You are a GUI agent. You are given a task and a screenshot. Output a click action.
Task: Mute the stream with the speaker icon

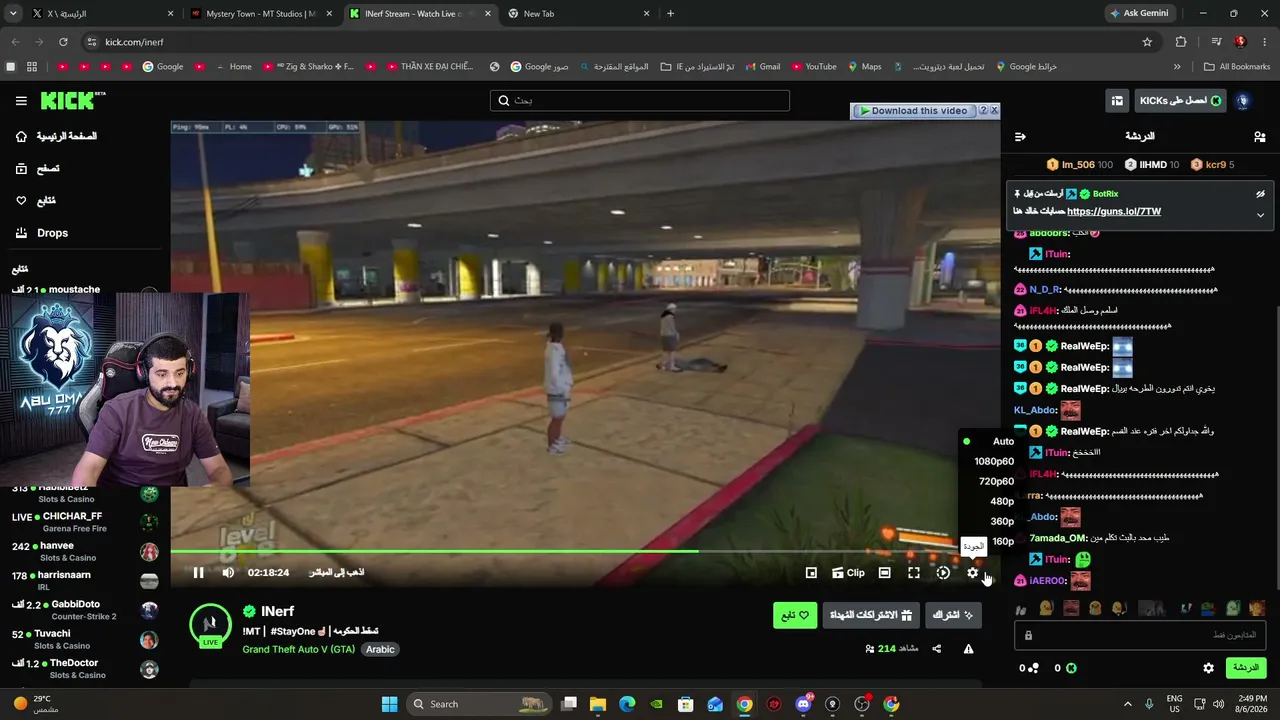(228, 573)
